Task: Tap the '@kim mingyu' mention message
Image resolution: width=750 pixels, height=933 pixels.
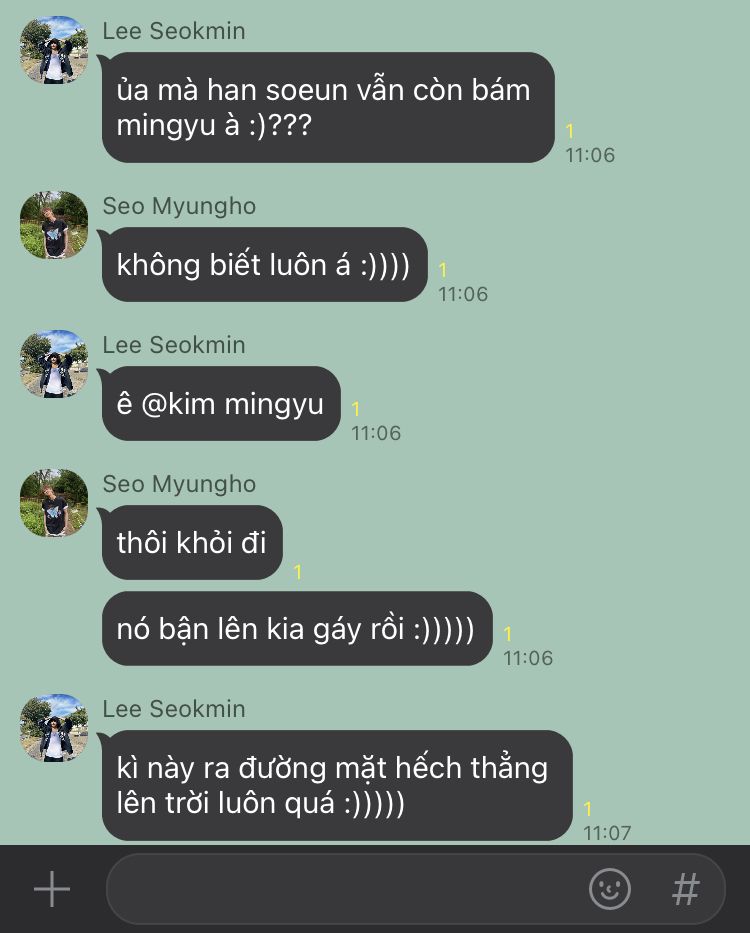Action: [221, 403]
